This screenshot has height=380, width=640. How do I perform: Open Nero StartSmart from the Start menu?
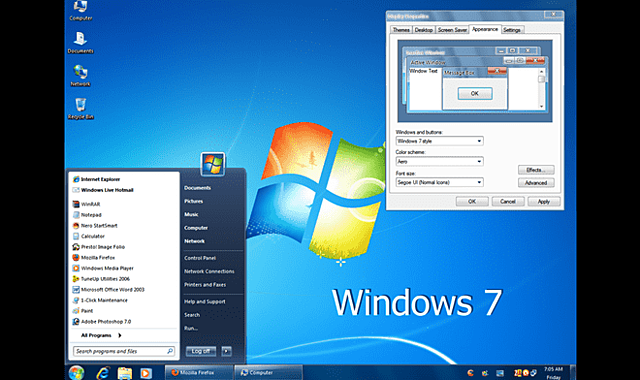(95, 225)
